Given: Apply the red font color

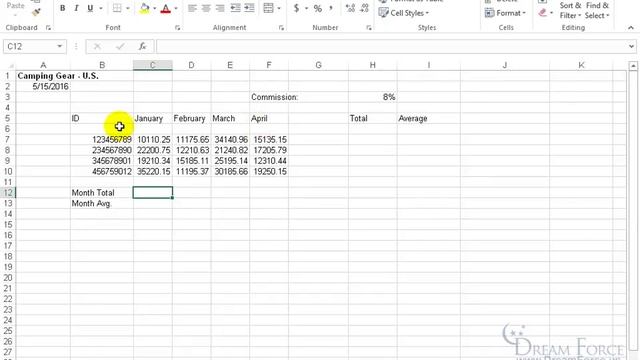Looking at the screenshot, I should coord(166,8).
